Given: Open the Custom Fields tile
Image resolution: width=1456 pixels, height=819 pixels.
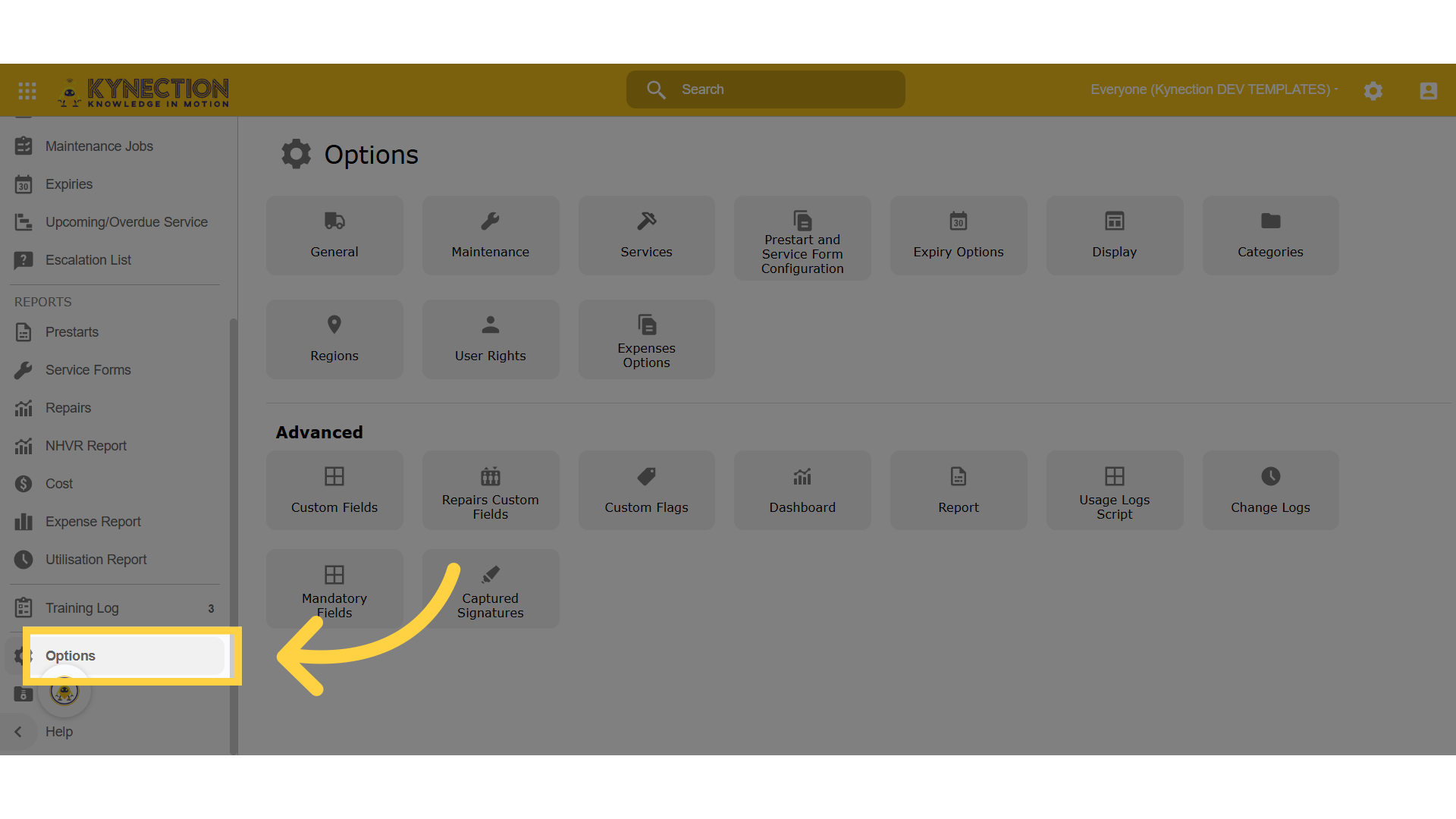Looking at the screenshot, I should pyautogui.click(x=334, y=490).
